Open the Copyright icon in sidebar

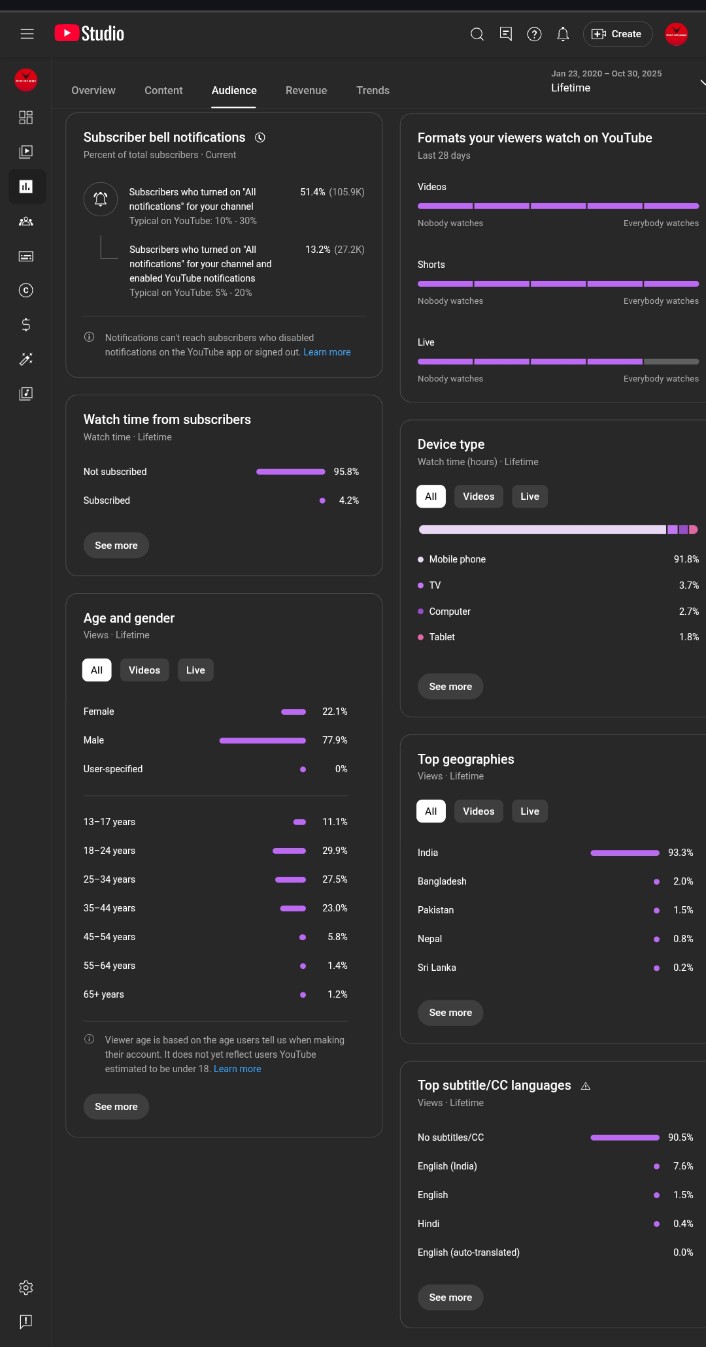[26, 290]
